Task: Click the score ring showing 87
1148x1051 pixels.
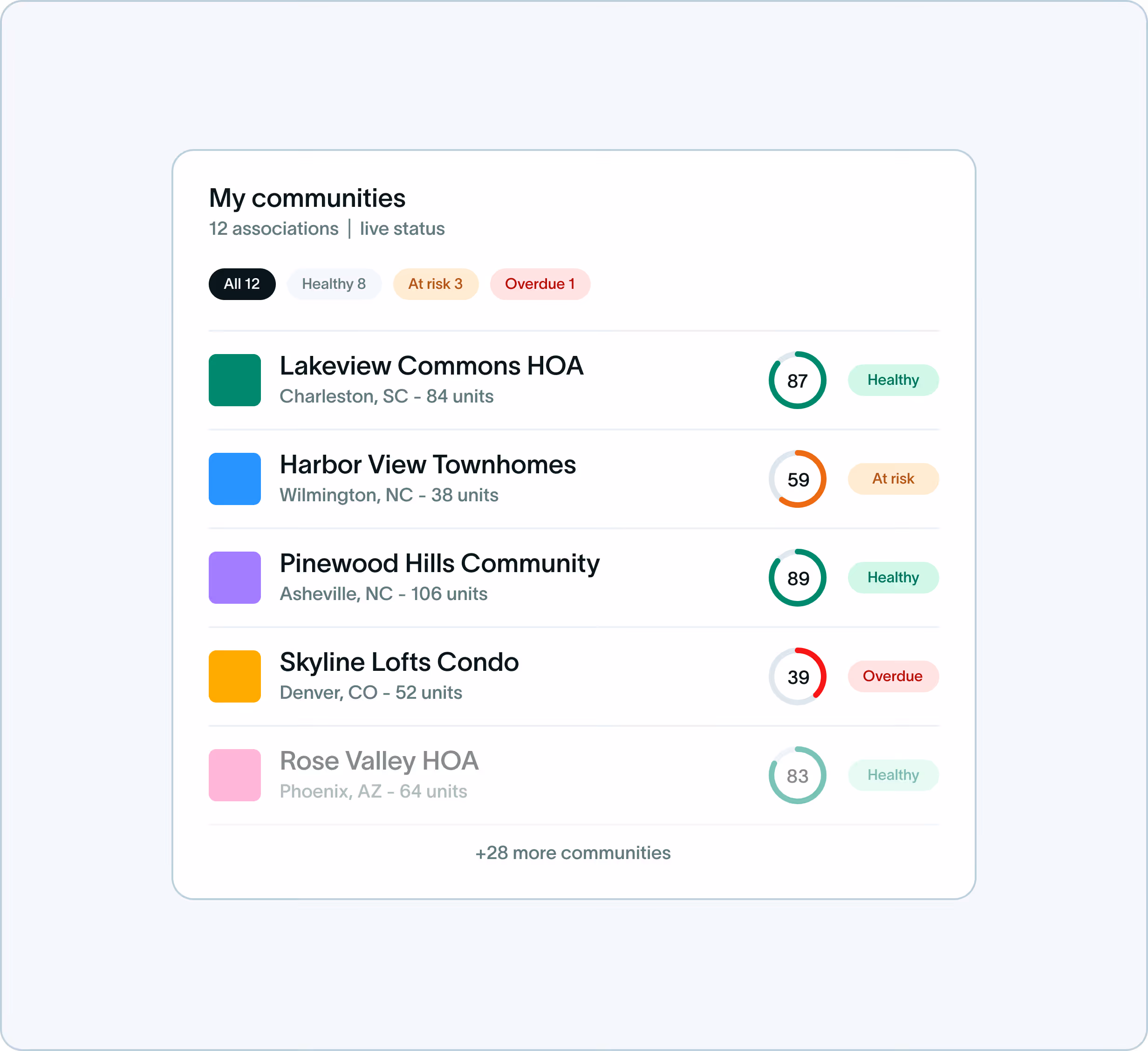Action: point(797,380)
